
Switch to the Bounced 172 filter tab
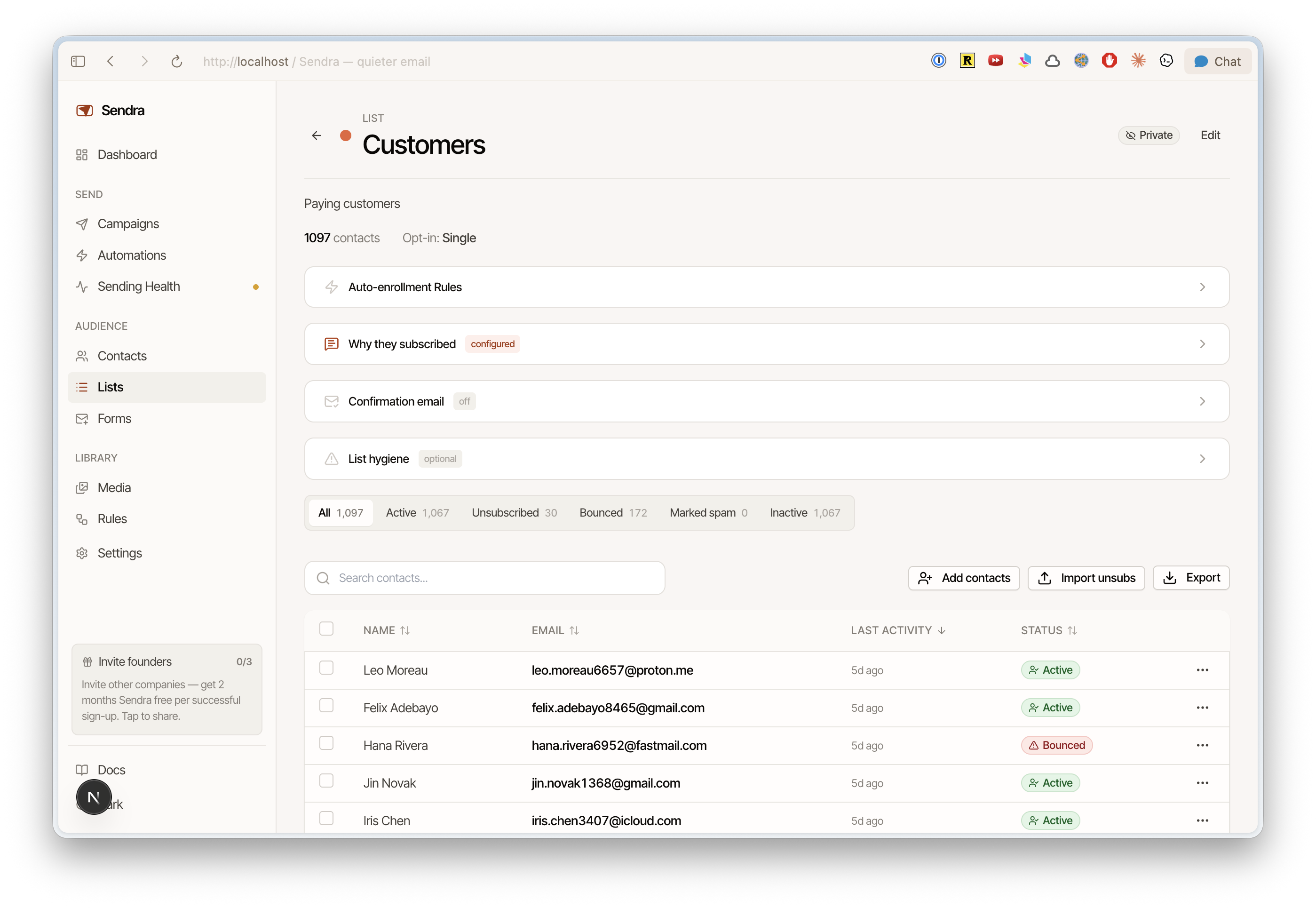point(613,513)
